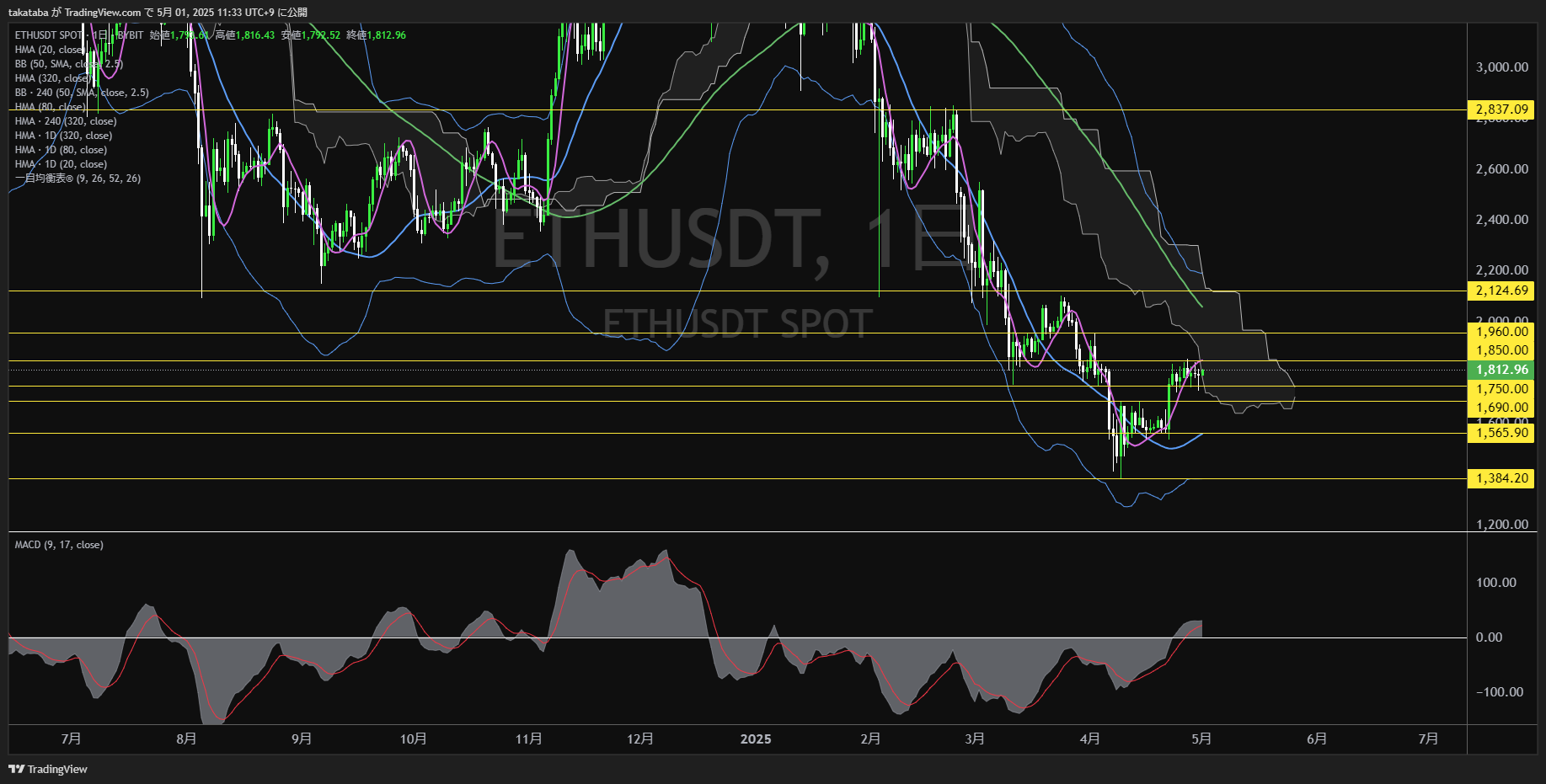Click the 1,200.00 price axis value
This screenshot has width=1546, height=784.
pyautogui.click(x=1502, y=525)
